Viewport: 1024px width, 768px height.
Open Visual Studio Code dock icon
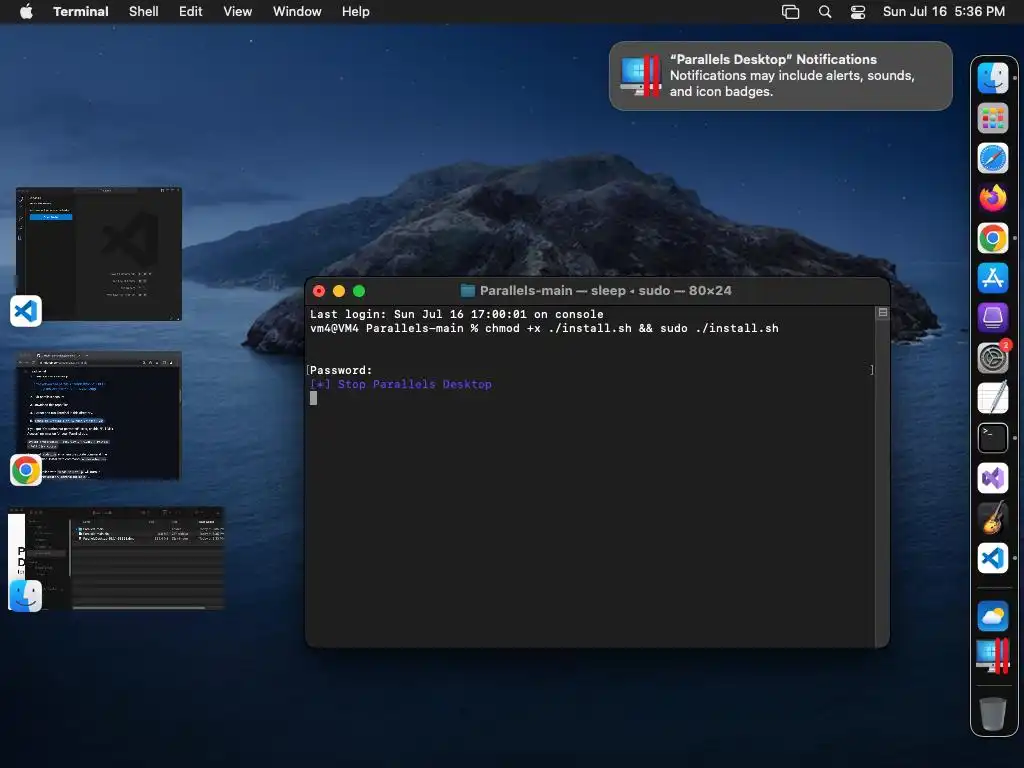click(993, 558)
